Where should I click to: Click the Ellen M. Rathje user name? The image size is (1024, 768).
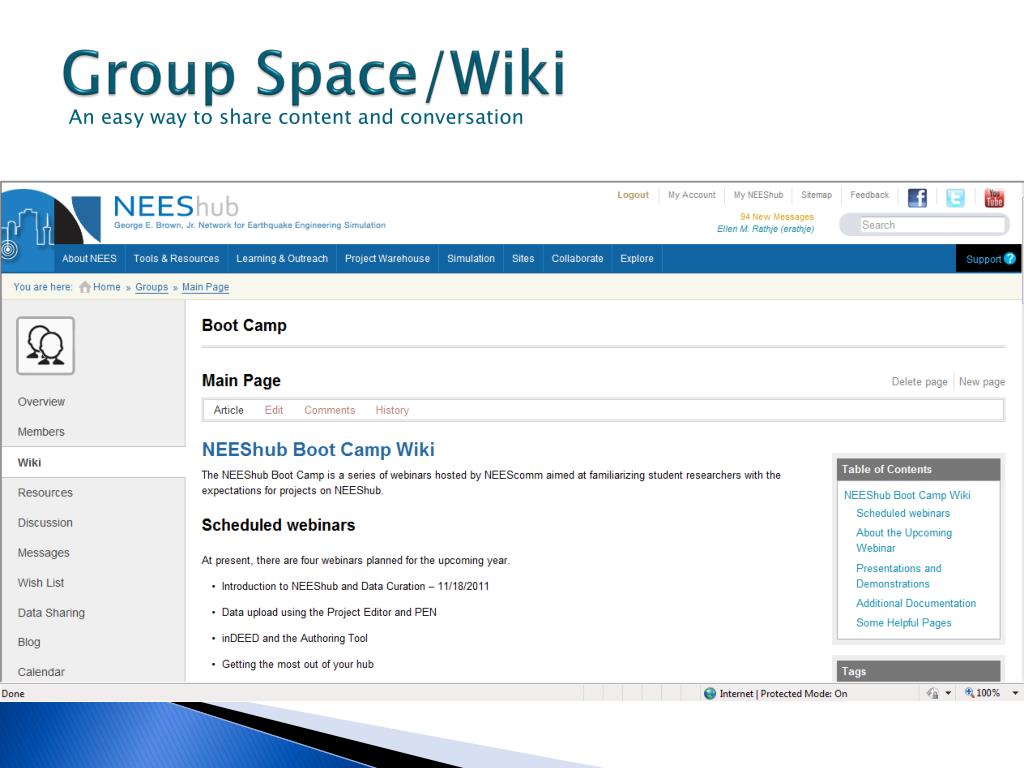[x=765, y=229]
